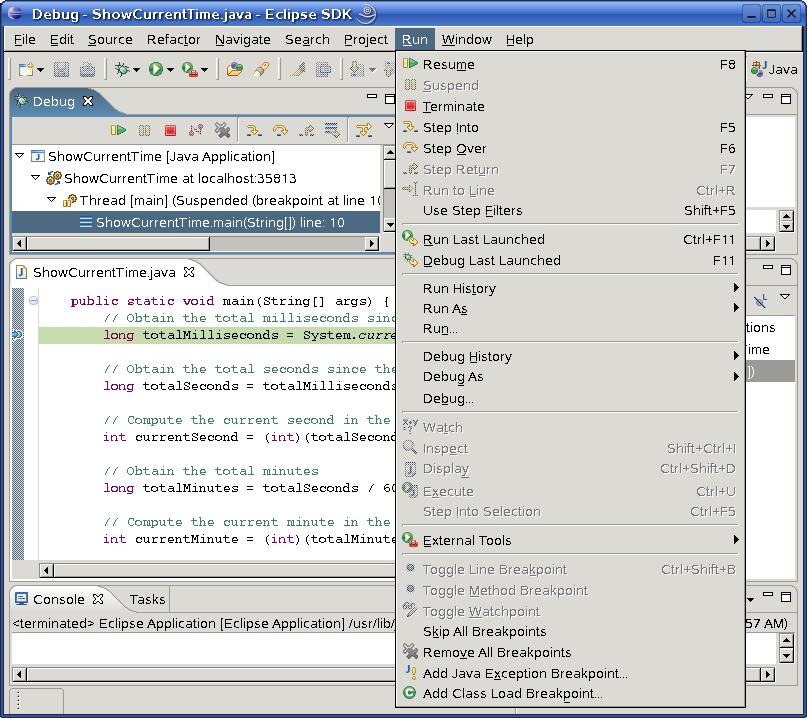The image size is (807, 718).
Task: Choose Step Over from the Run menu
Action: click(x=570, y=149)
